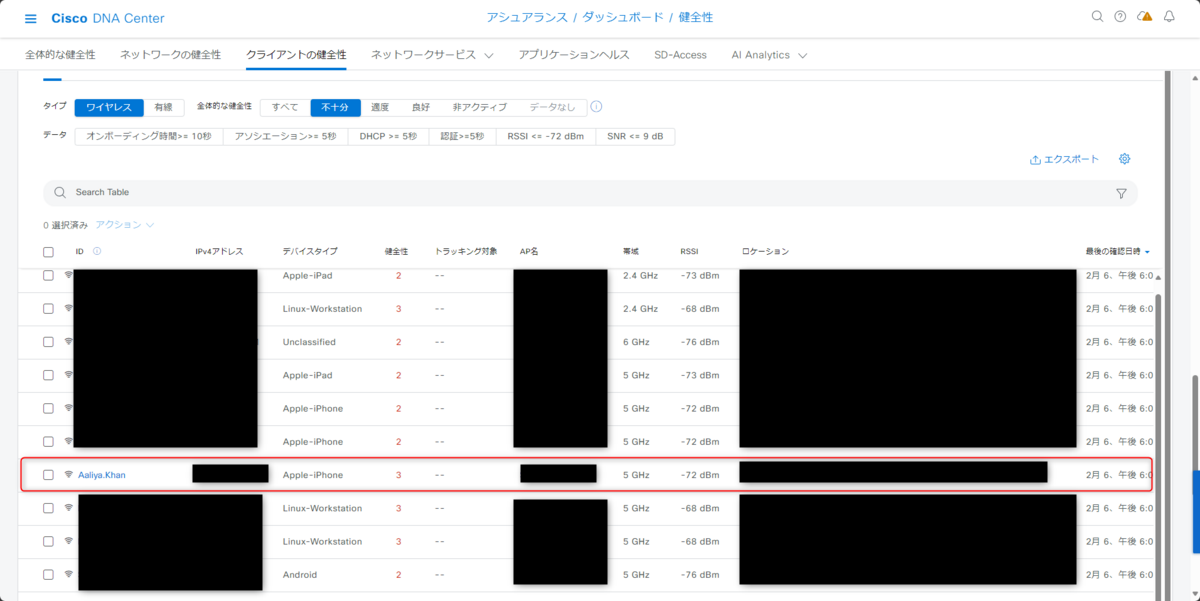1200x601 pixels.
Task: Click the アシュアランス breadcrumb
Action: click(x=525, y=18)
